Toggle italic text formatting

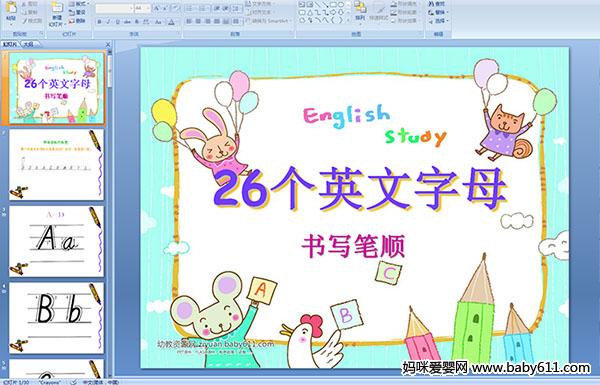pyautogui.click(x=108, y=22)
